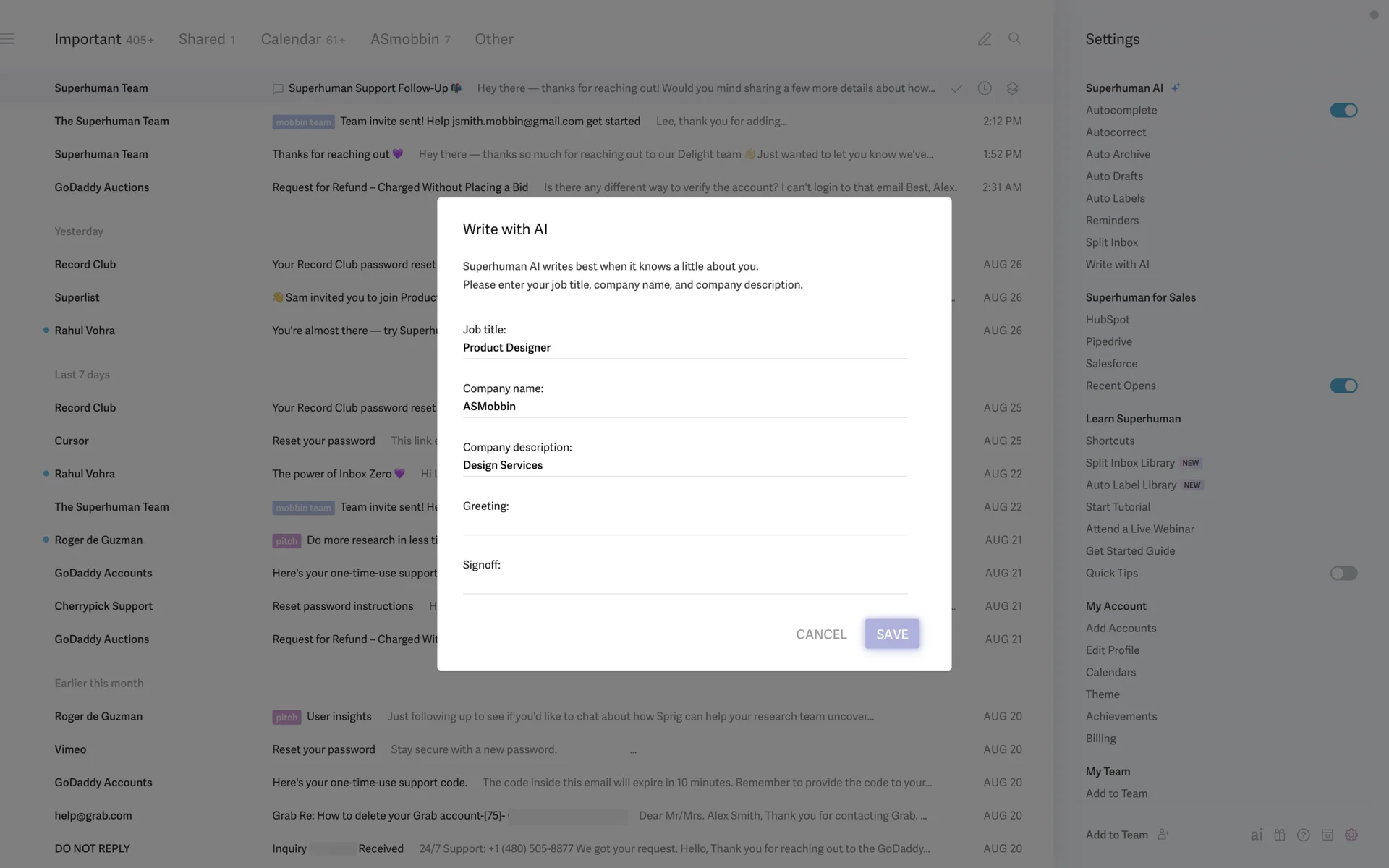This screenshot has width=1389, height=868.
Task: Click the Save button in dialog
Action: click(x=892, y=634)
